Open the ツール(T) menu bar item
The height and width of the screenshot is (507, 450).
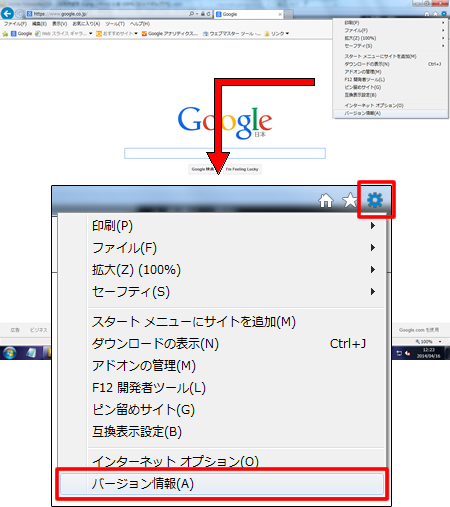pyautogui.click(x=115, y=24)
